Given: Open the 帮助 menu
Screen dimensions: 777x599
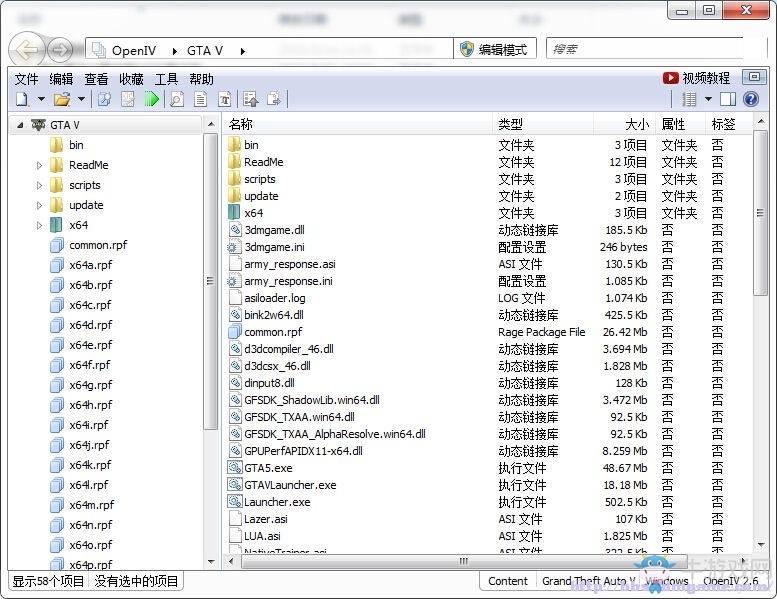Looking at the screenshot, I should coord(201,79).
